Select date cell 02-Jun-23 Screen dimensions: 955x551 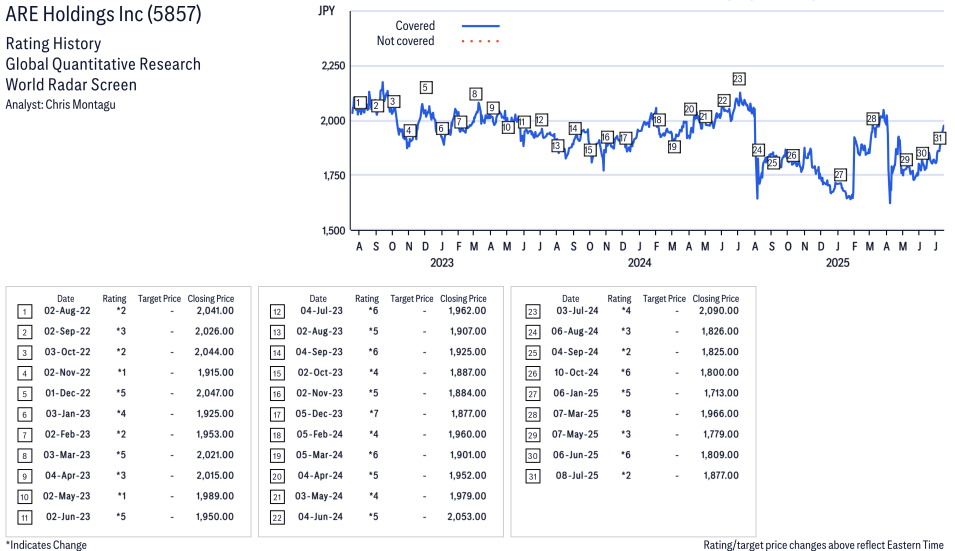tap(68, 516)
